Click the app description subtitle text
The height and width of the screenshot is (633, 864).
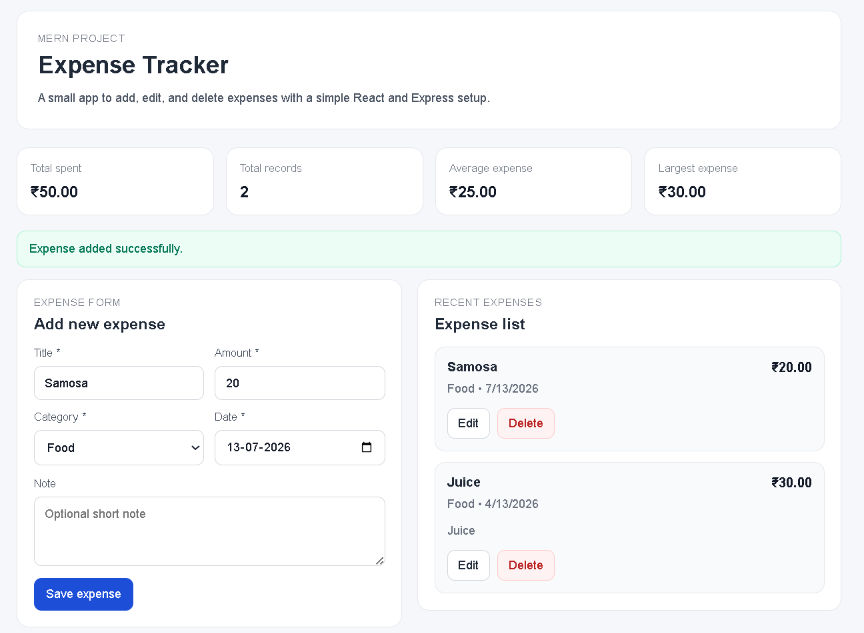click(x=263, y=98)
